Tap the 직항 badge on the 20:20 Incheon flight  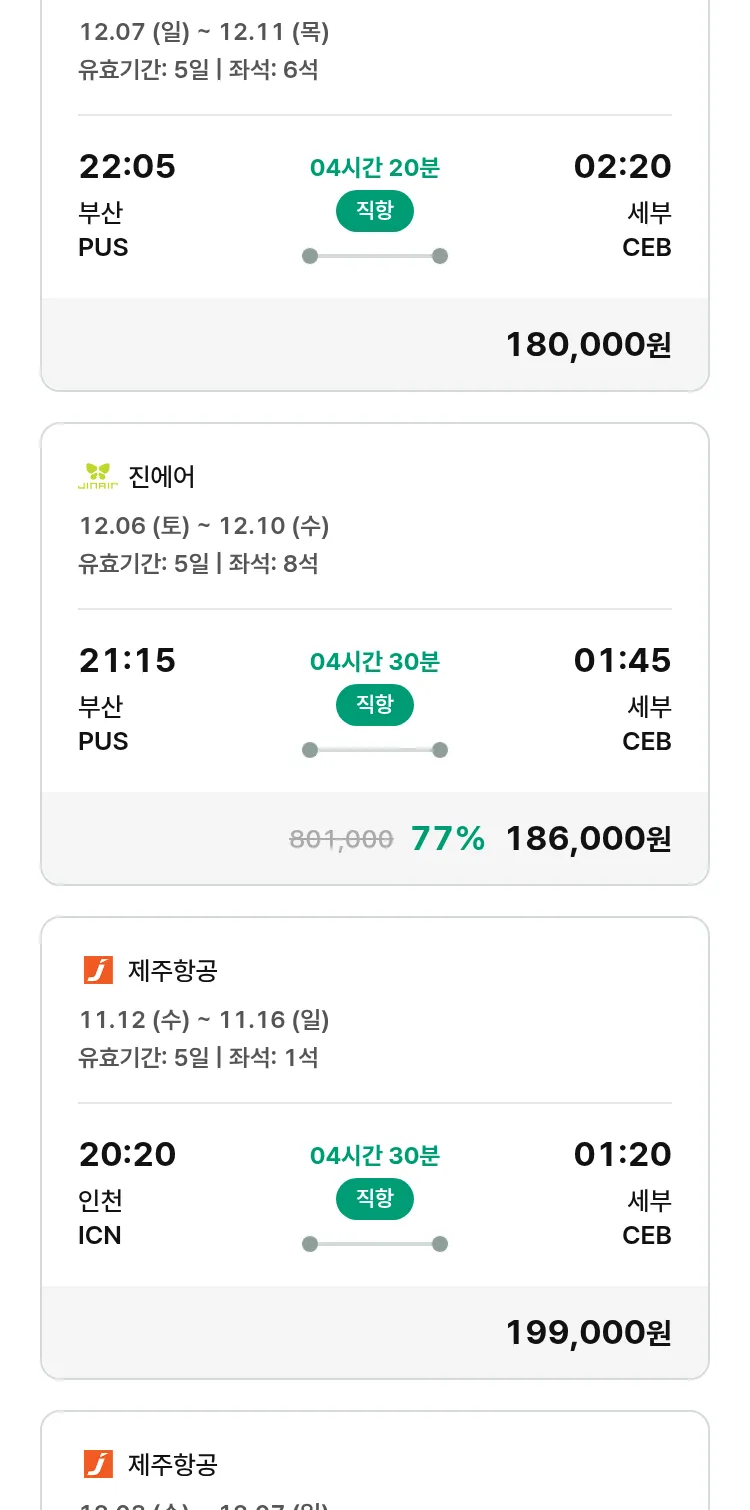[374, 1199]
